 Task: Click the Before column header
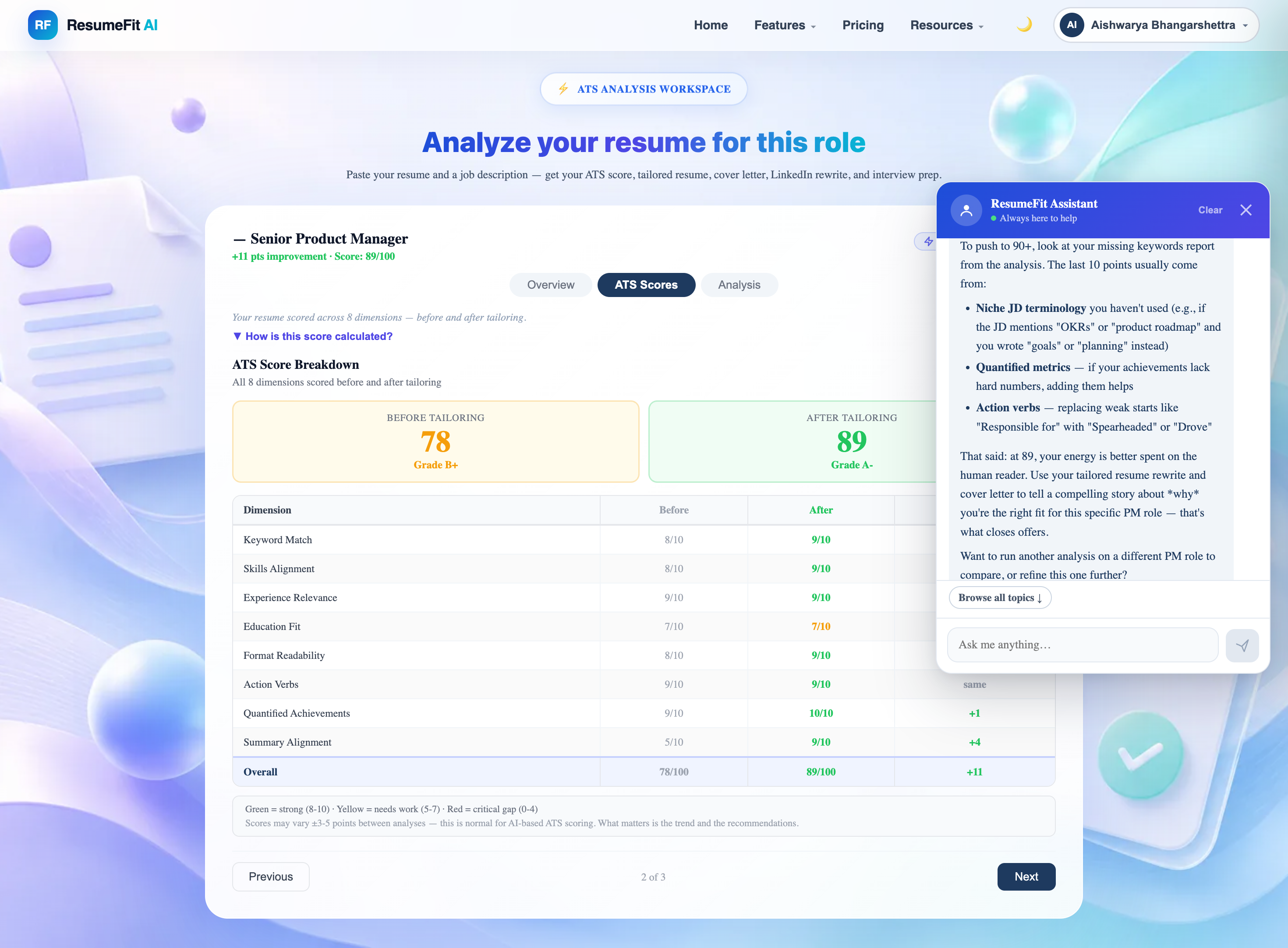[673, 509]
